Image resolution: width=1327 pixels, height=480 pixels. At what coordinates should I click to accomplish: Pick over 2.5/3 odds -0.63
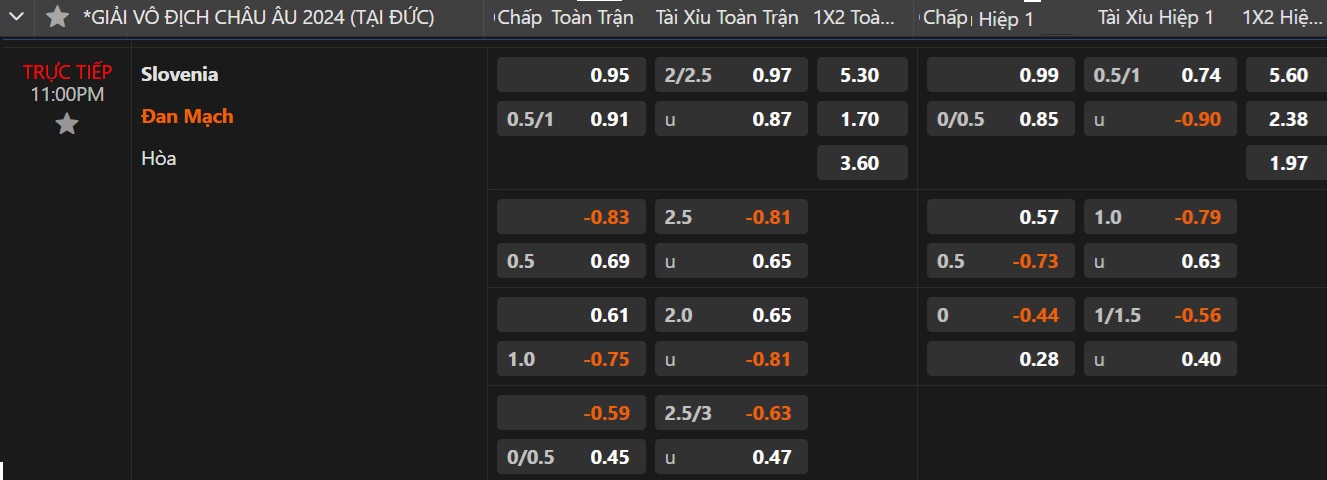pos(731,413)
